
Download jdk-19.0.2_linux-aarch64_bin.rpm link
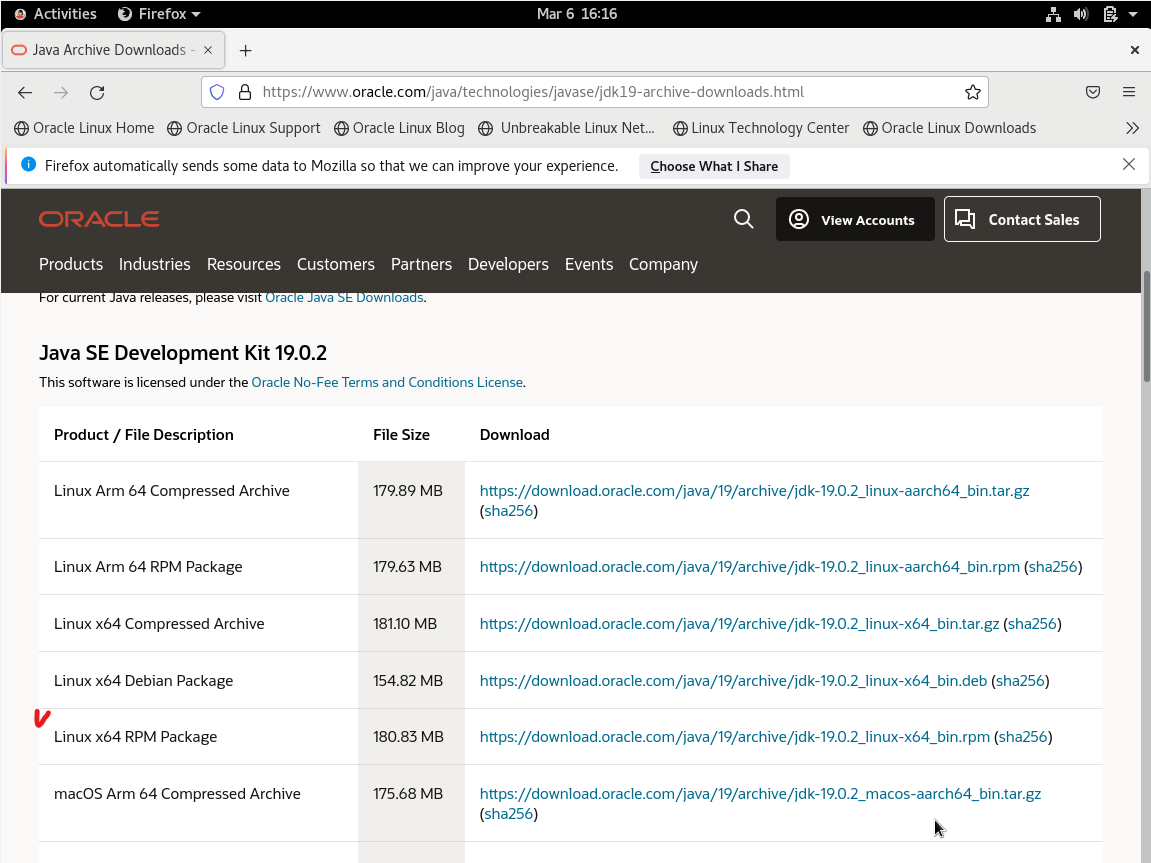click(x=749, y=567)
